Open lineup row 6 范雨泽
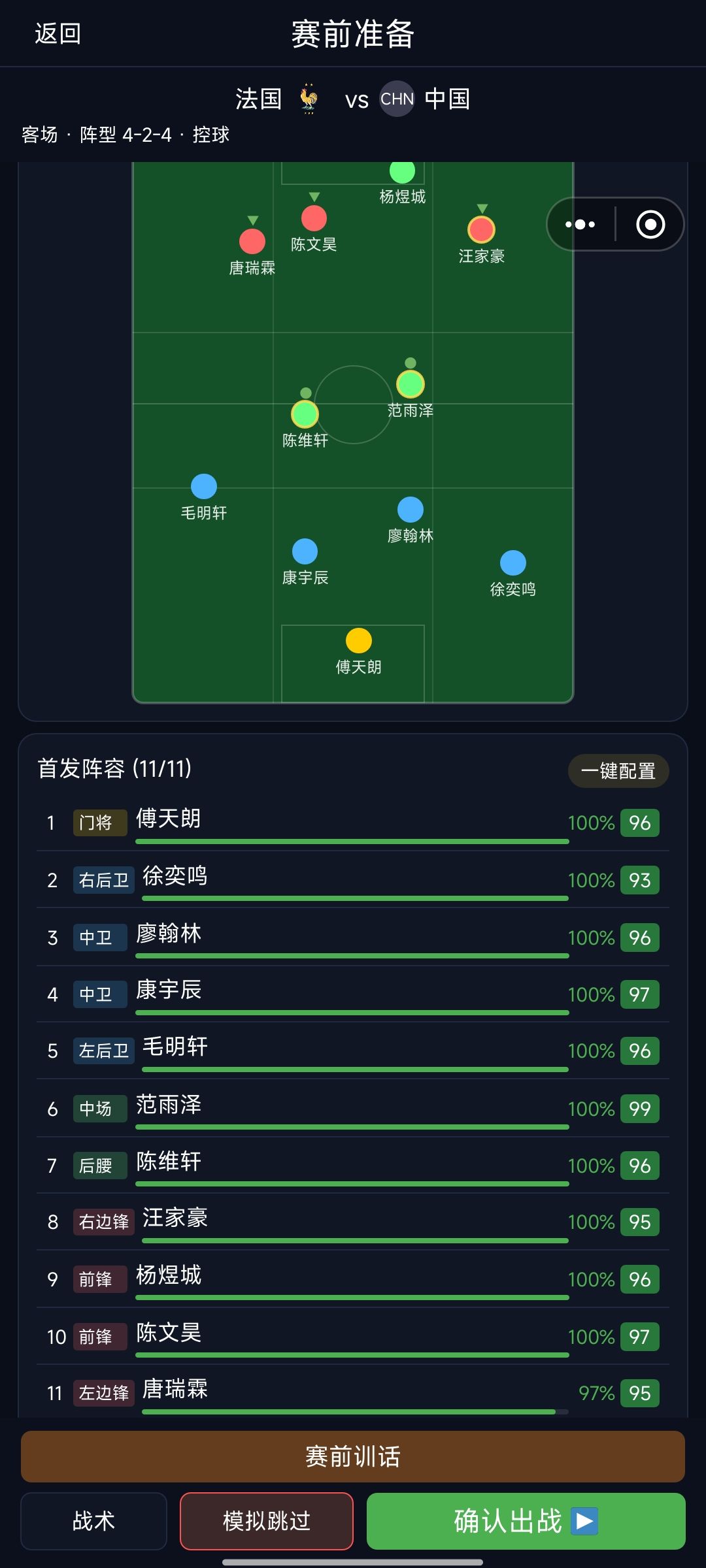Screen dimensions: 706x1568 click(x=353, y=1109)
